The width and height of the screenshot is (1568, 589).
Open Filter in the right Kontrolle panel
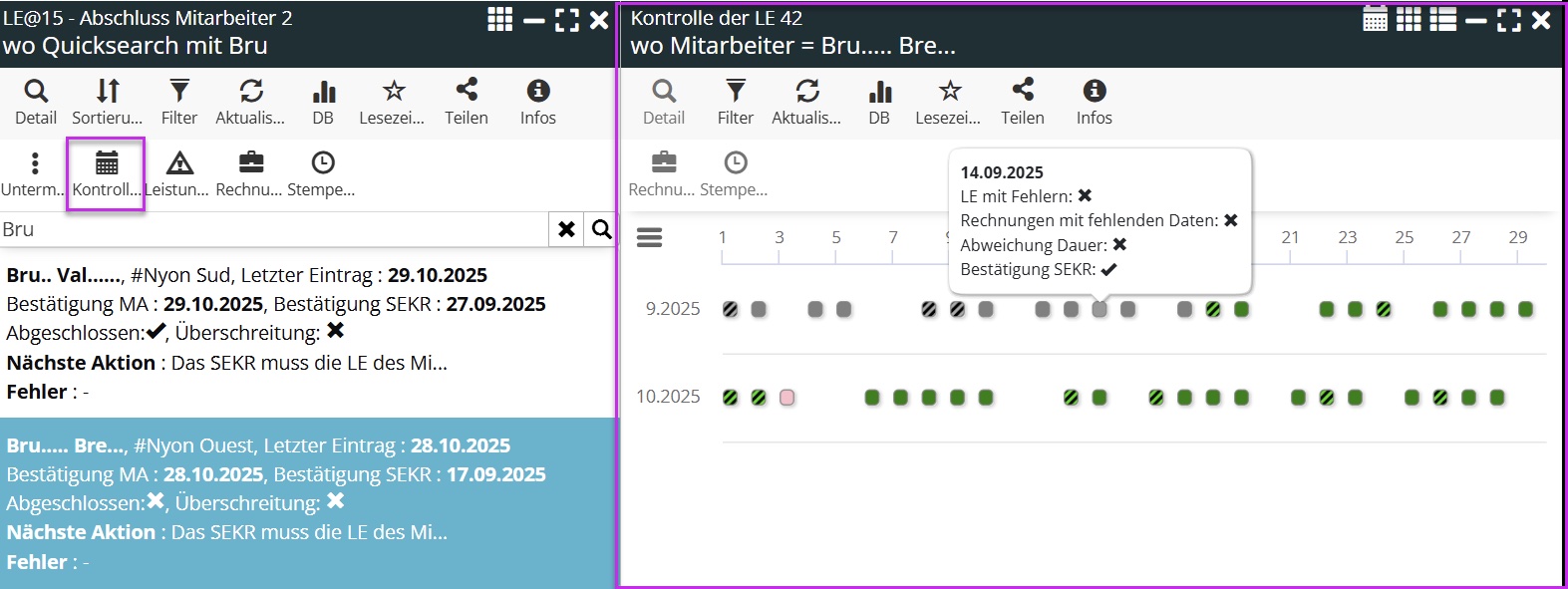[x=735, y=102]
